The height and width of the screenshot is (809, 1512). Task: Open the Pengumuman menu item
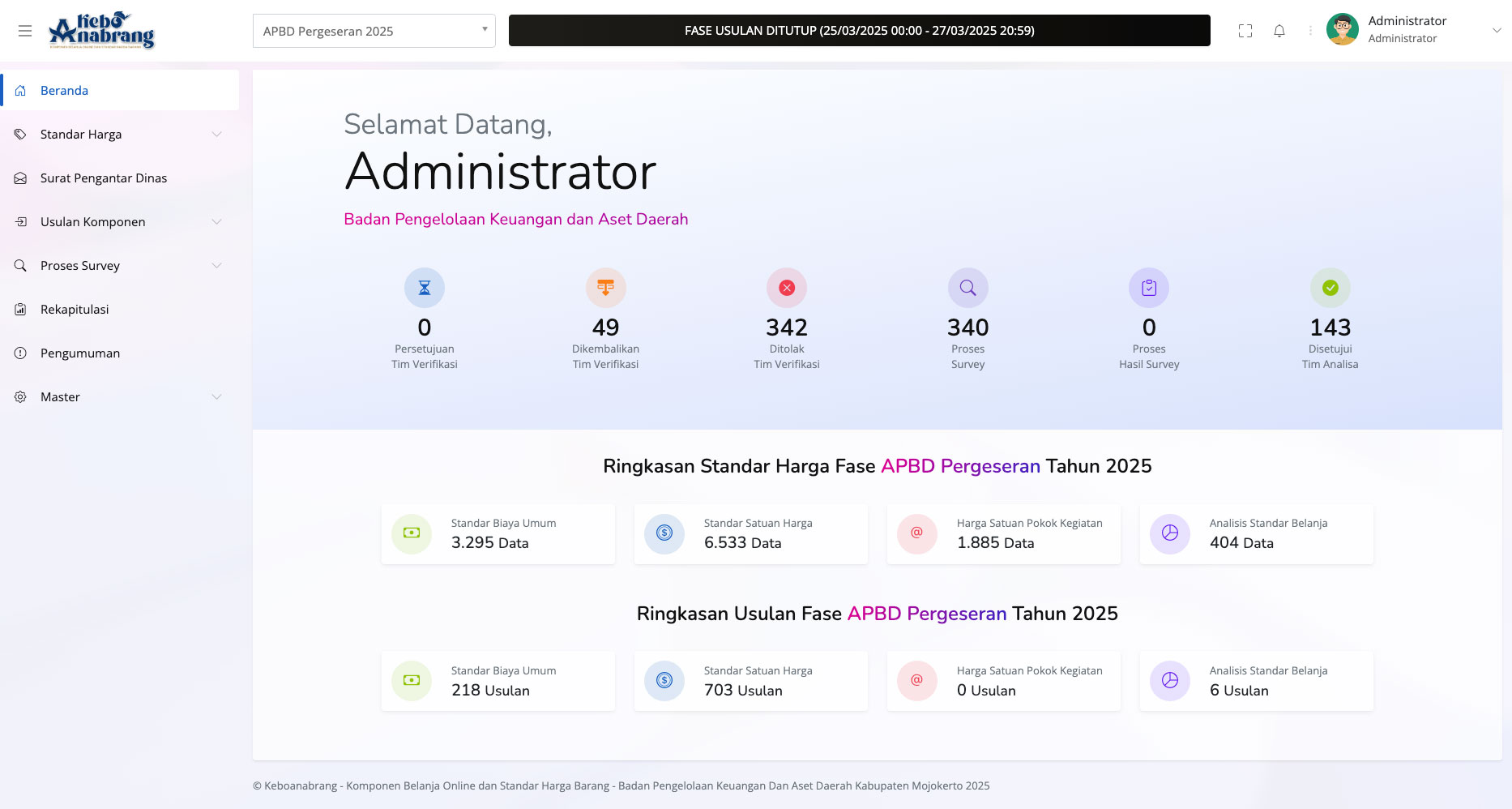119,353
